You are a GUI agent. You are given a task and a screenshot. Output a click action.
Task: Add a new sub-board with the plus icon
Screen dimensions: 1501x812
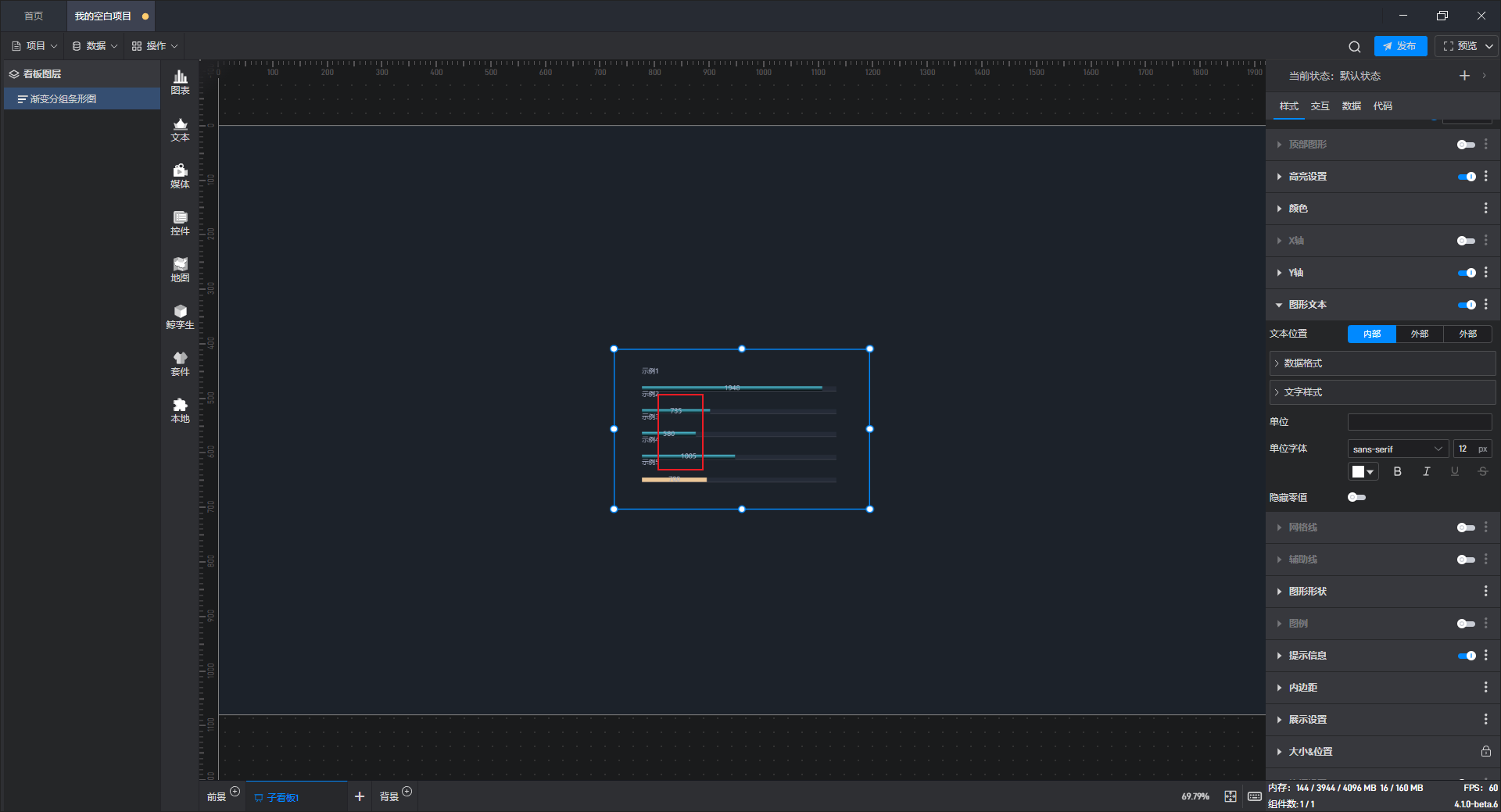[360, 796]
